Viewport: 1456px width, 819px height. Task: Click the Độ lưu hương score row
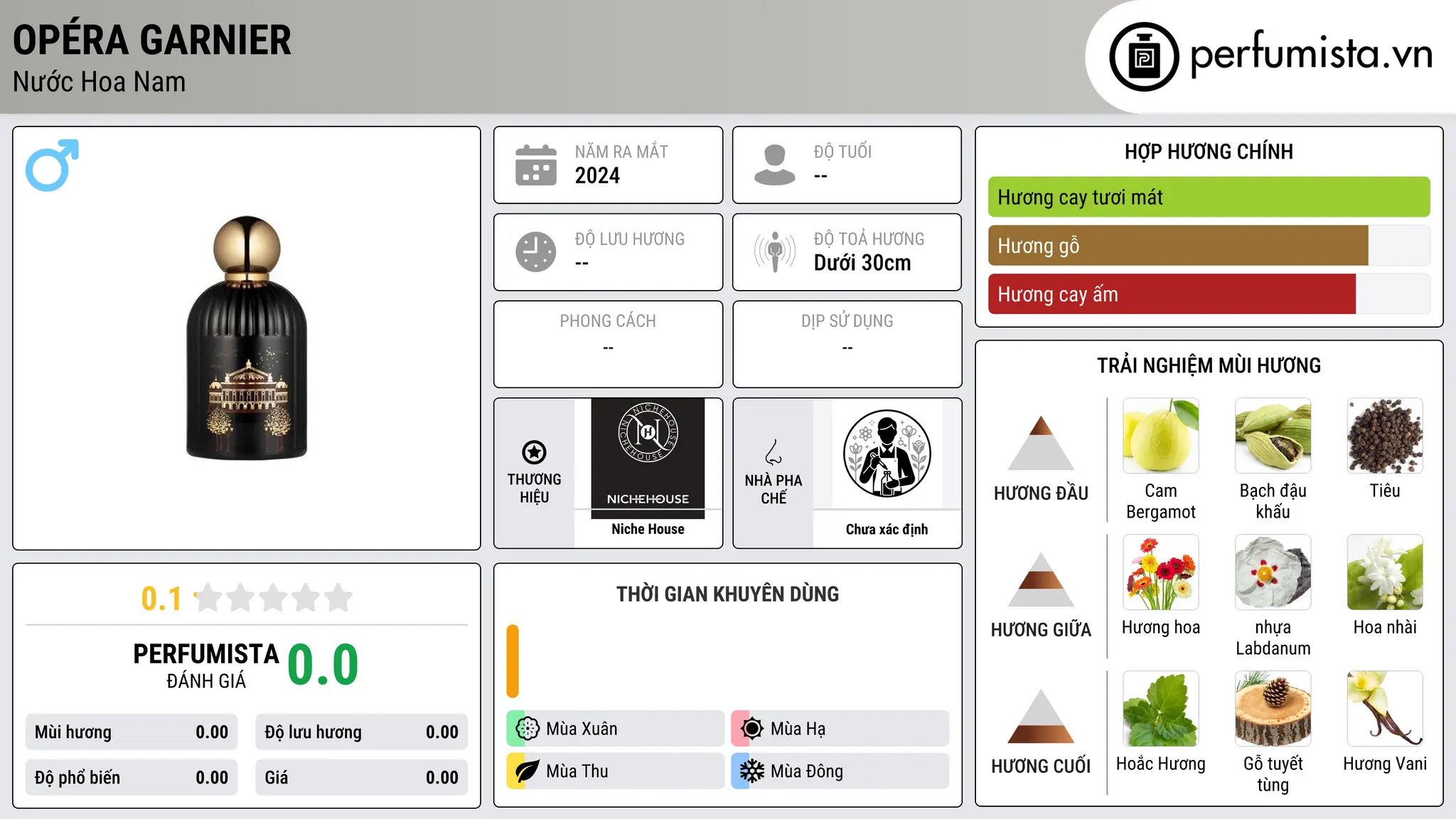point(361,732)
